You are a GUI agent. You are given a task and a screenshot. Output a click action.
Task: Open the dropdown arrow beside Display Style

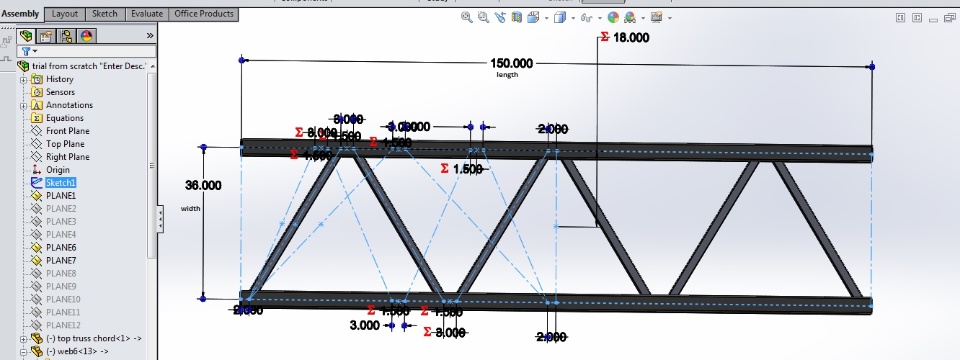tap(573, 18)
